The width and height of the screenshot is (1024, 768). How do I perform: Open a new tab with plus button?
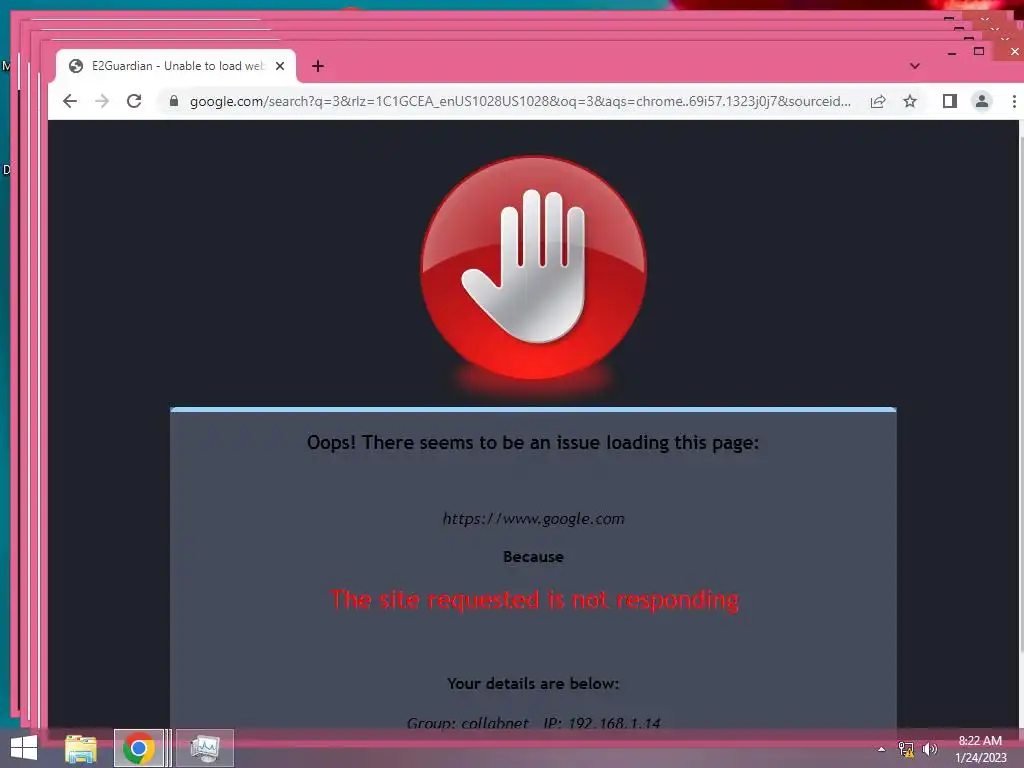pos(317,66)
